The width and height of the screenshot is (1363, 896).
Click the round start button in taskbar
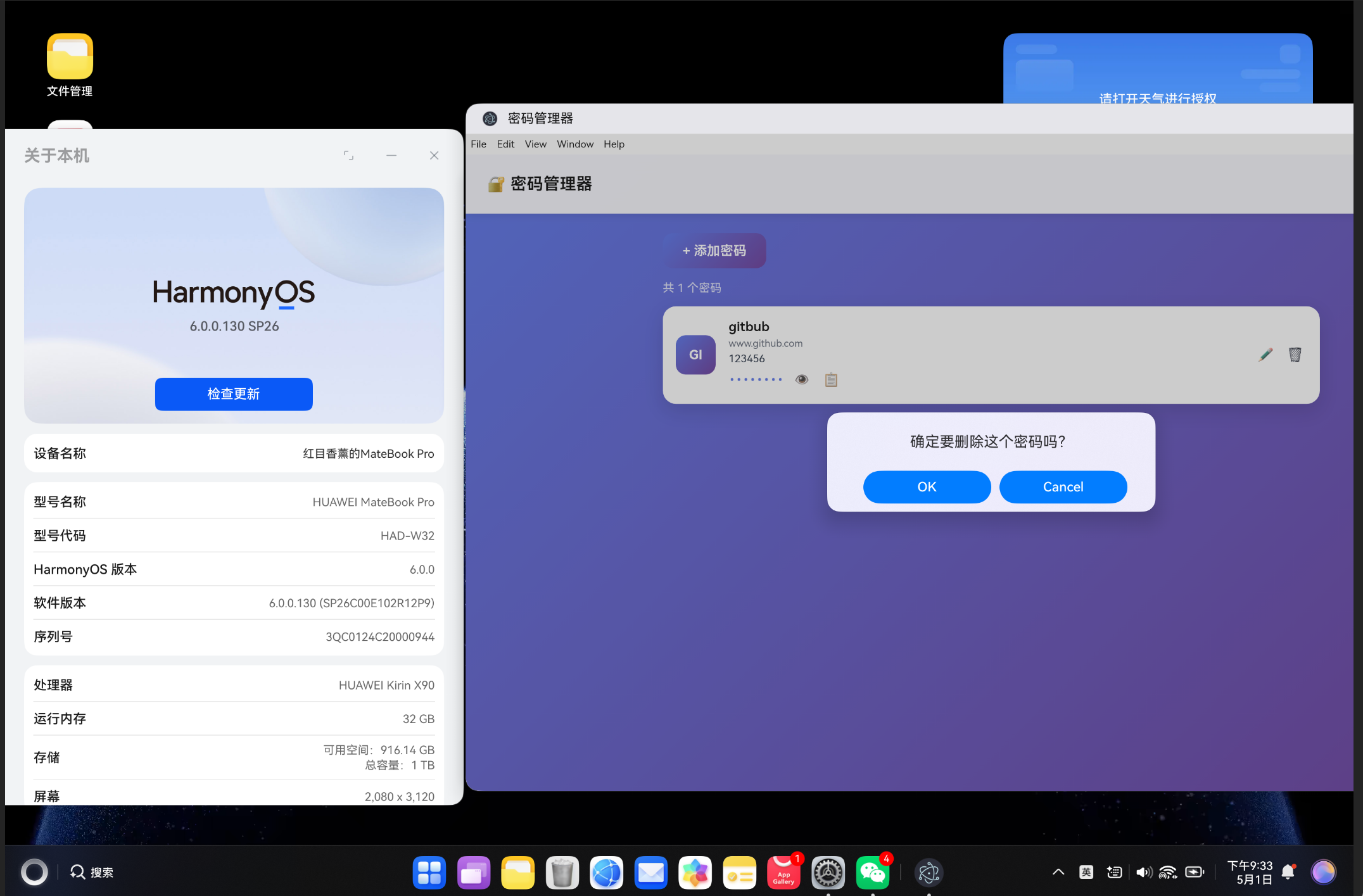click(x=34, y=872)
